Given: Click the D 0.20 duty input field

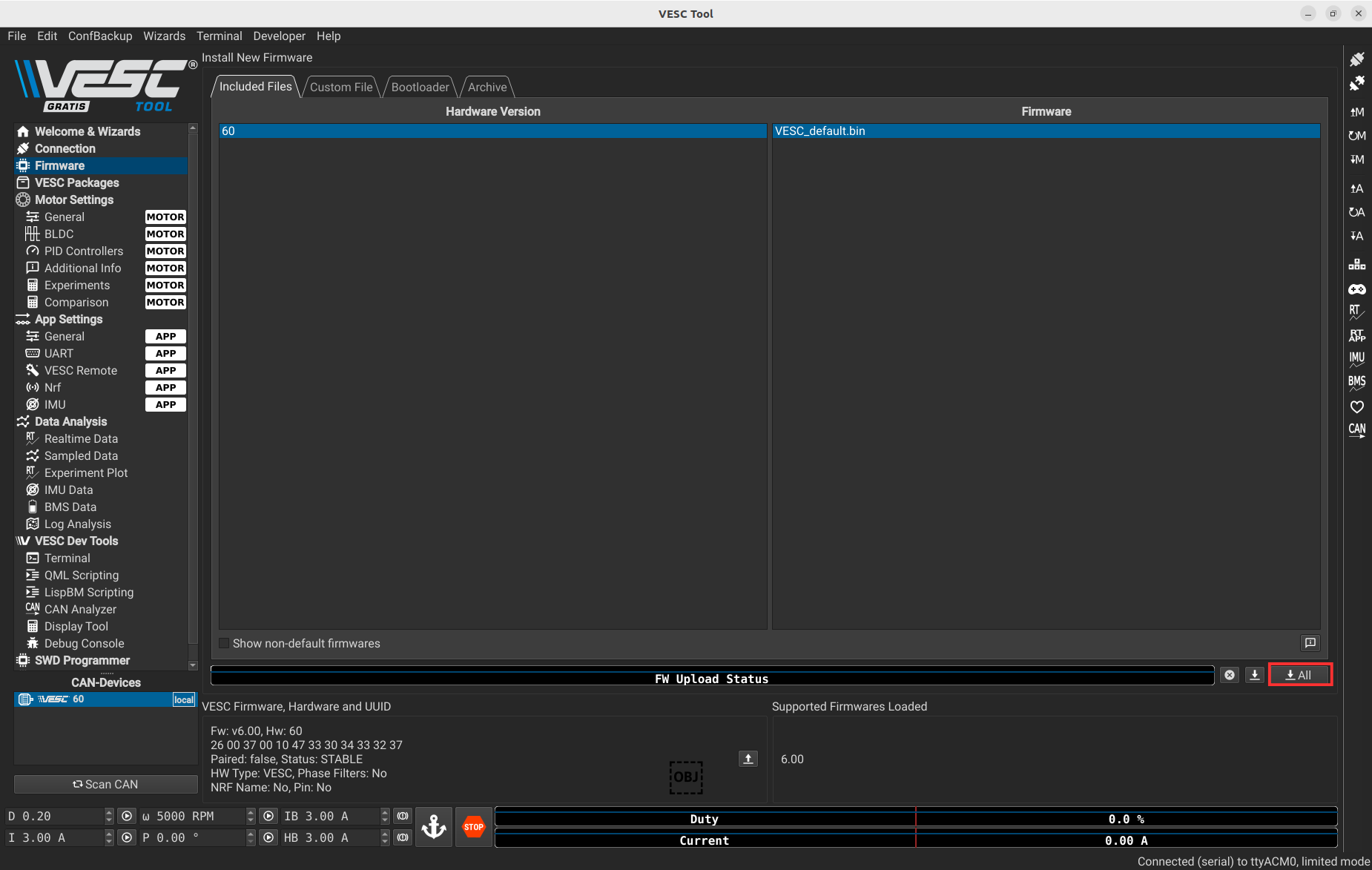Looking at the screenshot, I should click(x=55, y=816).
